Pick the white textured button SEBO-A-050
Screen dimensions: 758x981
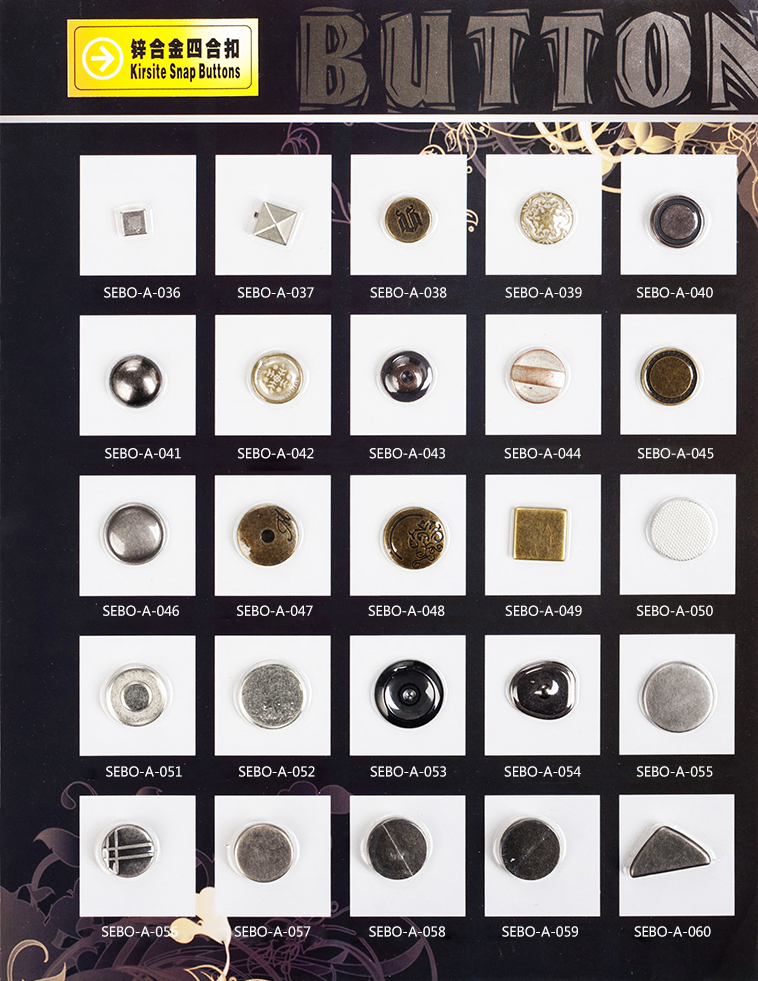click(x=682, y=529)
